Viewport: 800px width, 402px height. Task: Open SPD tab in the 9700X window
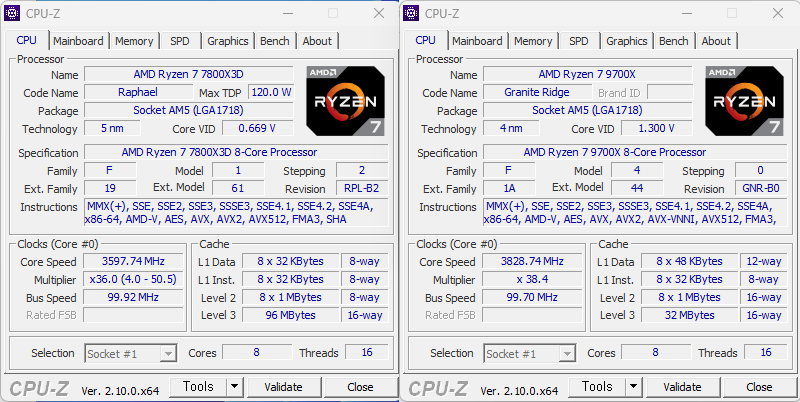pyautogui.click(x=579, y=41)
